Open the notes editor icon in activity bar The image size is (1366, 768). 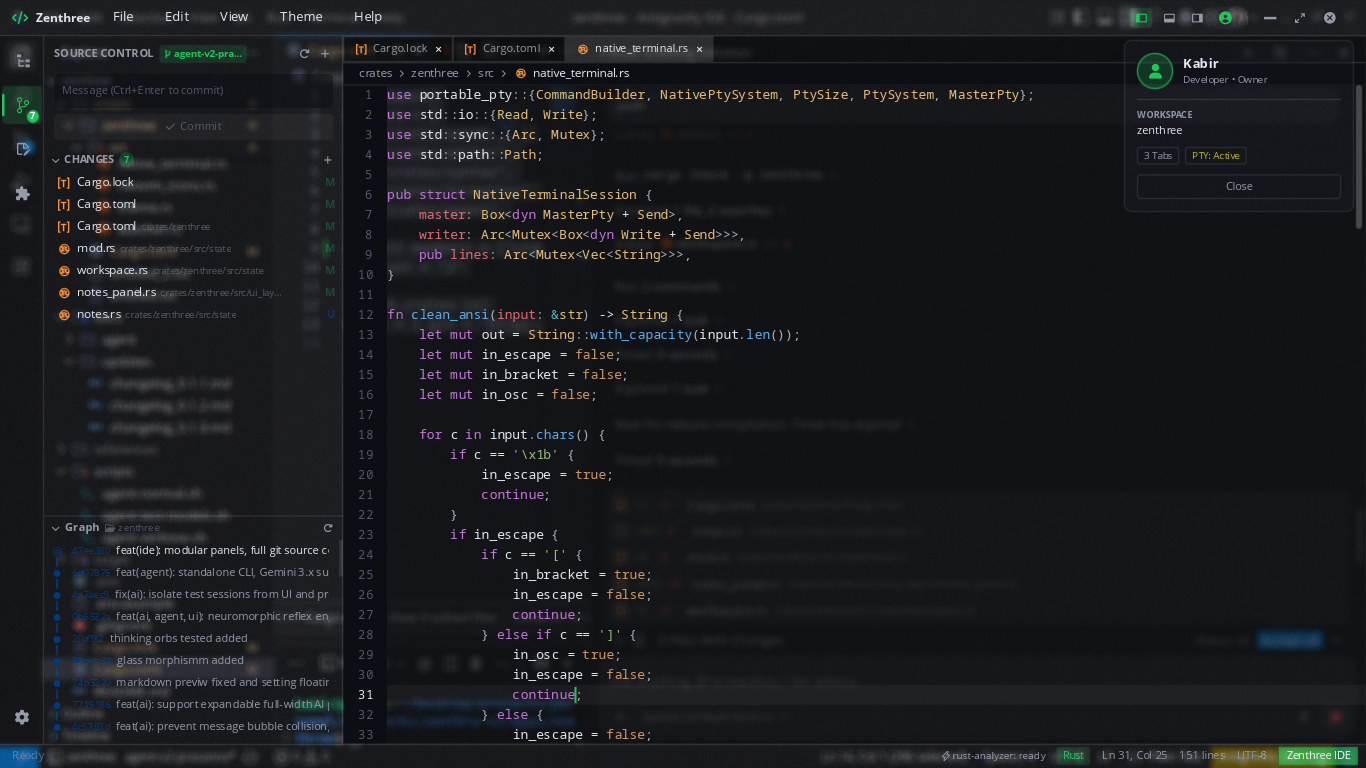[22, 149]
